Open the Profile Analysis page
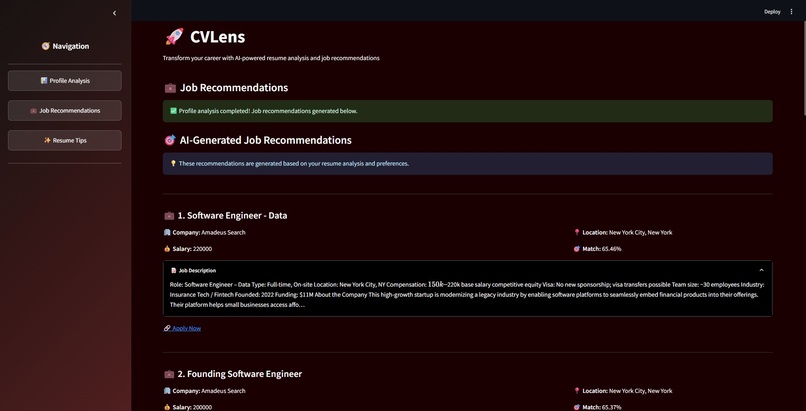Screen dimensions: 806x411 tap(65, 81)
